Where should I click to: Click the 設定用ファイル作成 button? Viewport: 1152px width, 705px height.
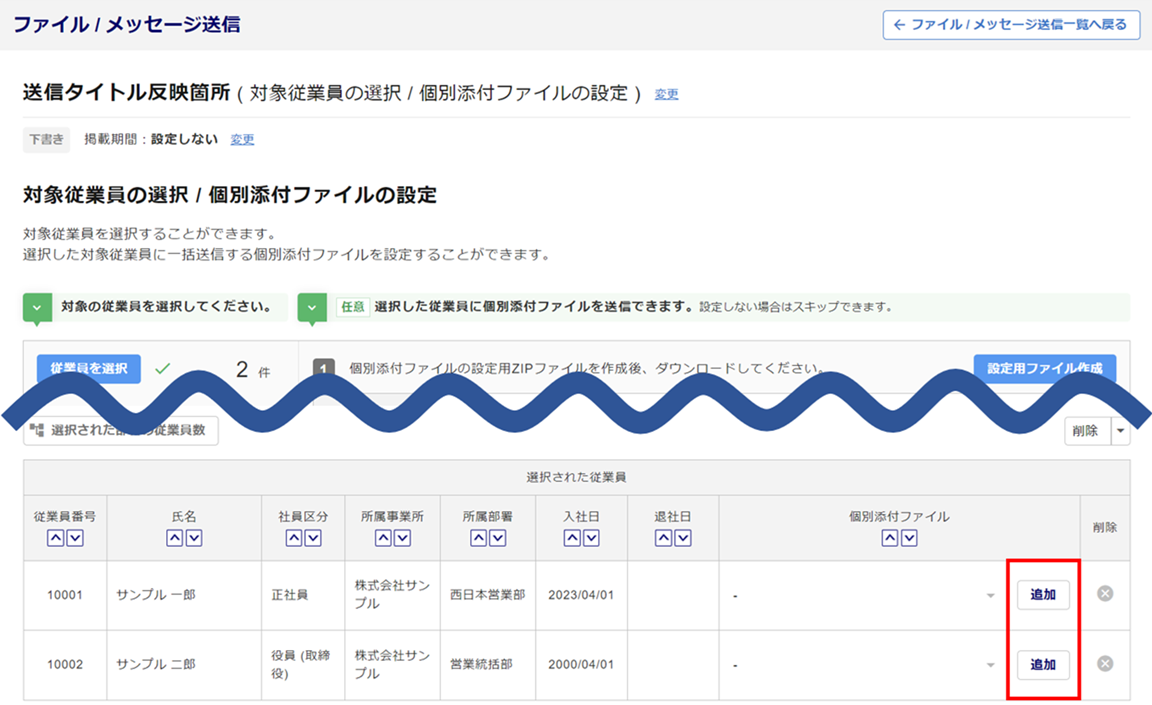pyautogui.click(x=1044, y=369)
